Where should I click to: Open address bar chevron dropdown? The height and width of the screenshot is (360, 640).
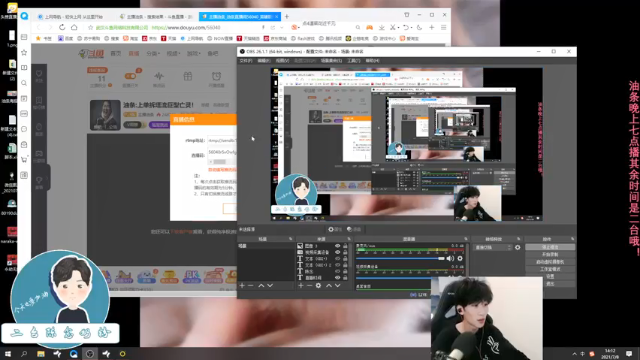282,27
